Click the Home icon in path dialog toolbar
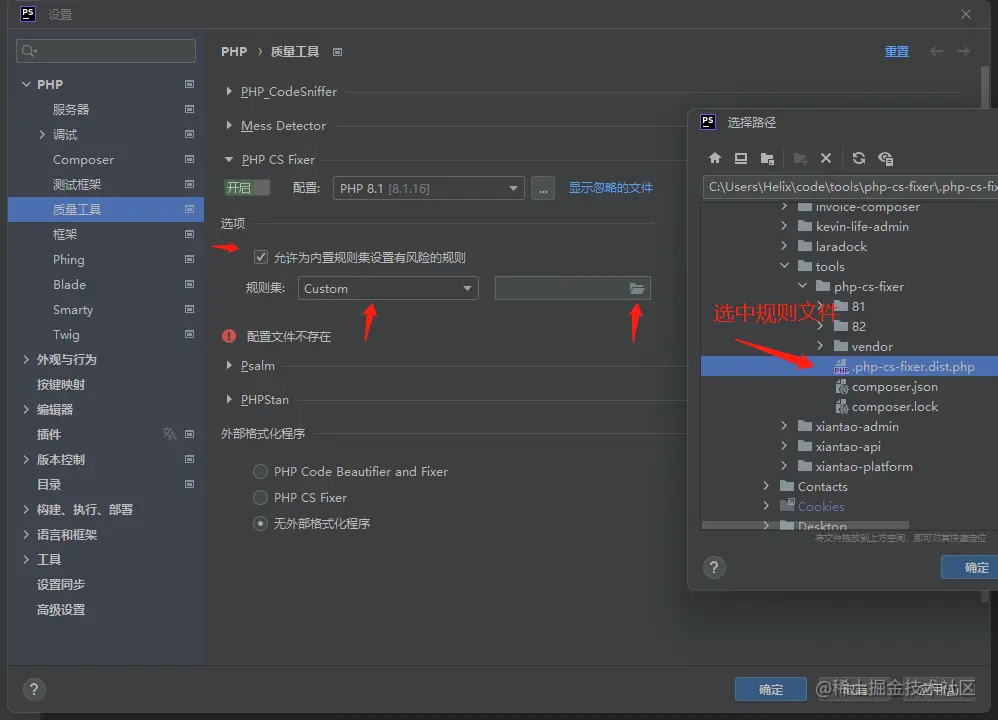Viewport: 998px width, 720px height. pos(715,159)
